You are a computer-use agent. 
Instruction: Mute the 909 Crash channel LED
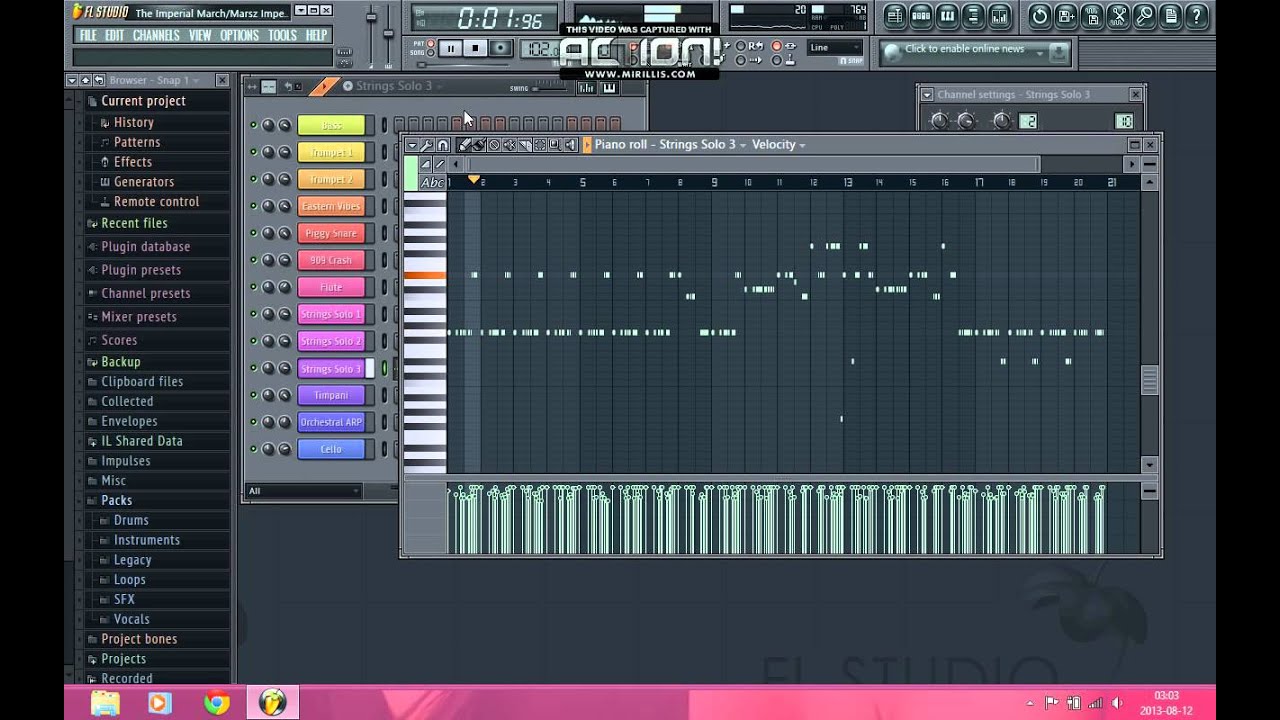[x=253, y=260]
